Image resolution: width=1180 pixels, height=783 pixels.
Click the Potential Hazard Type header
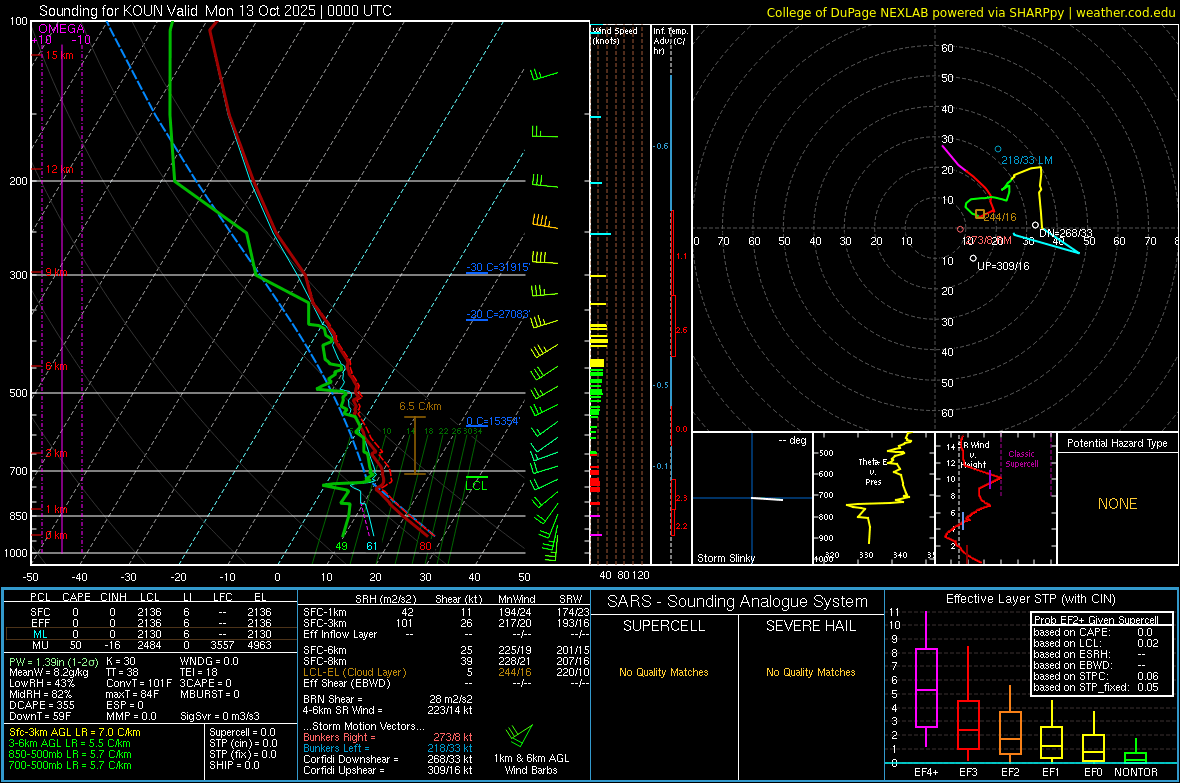tap(1118, 443)
